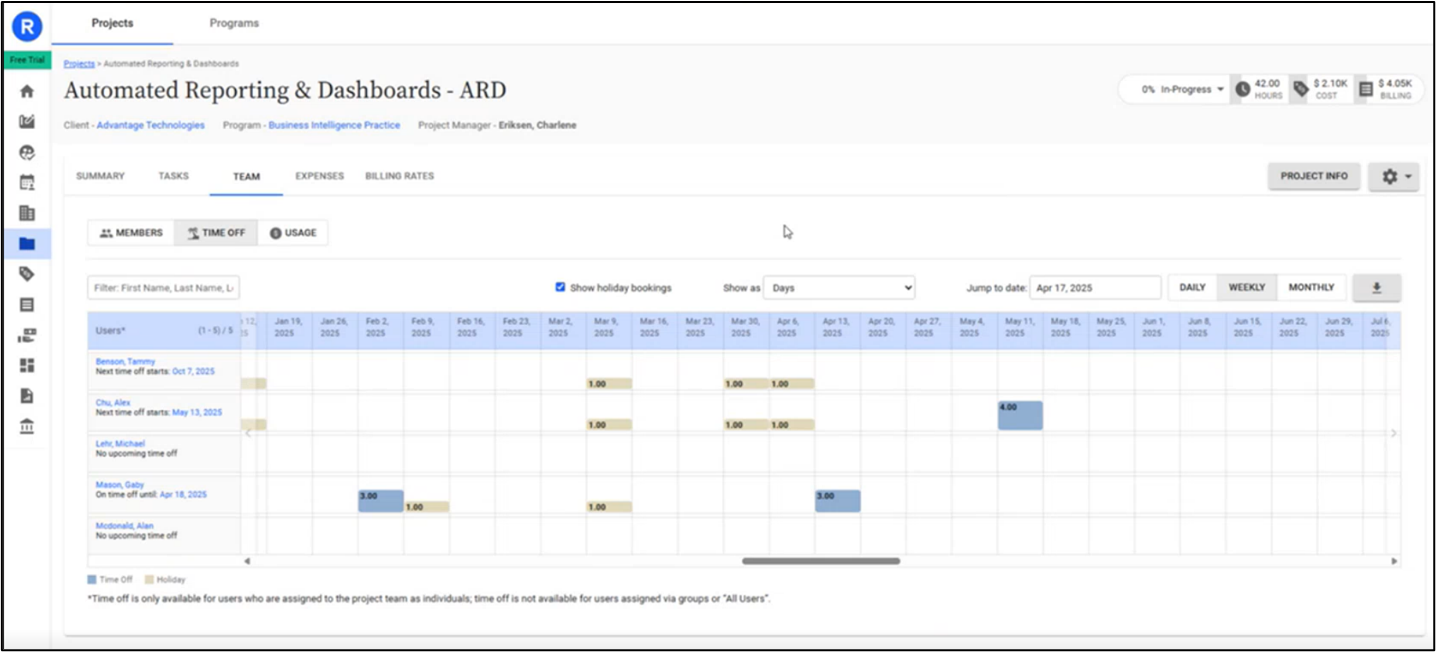Click the download export button
This screenshot has height=652, width=1436.
1376,288
